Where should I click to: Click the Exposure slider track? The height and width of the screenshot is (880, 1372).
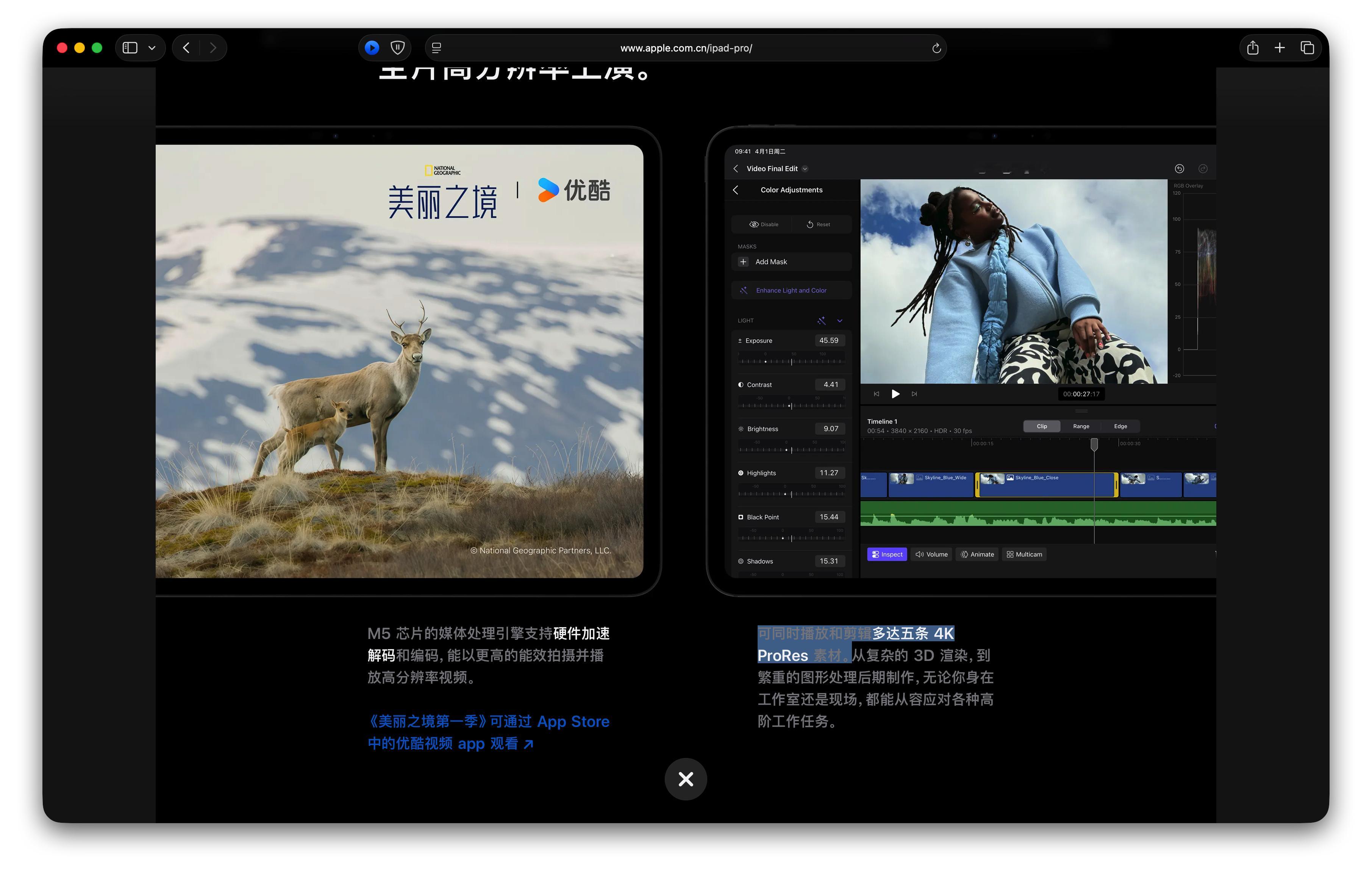point(791,362)
